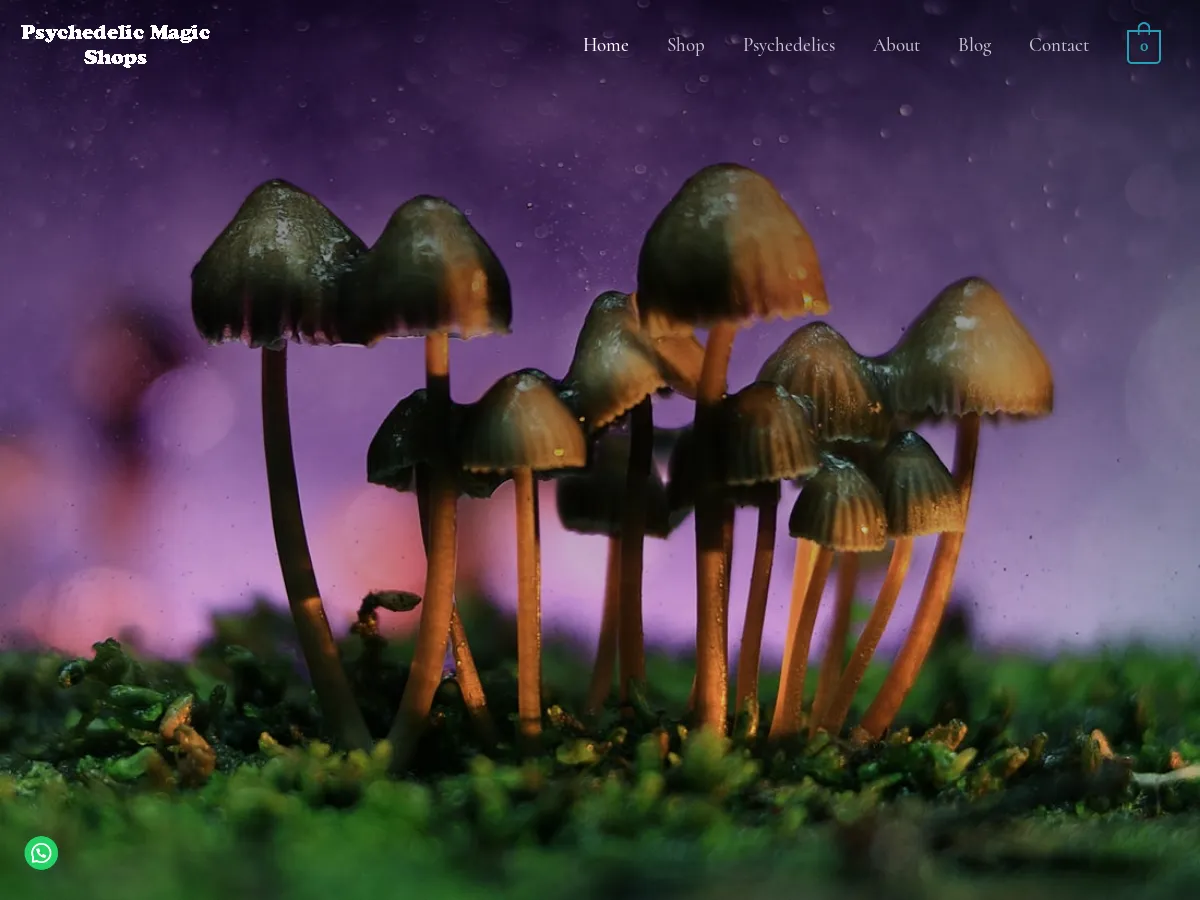This screenshot has height=900, width=1200.
Task: Go to the Blog page
Action: 974,45
